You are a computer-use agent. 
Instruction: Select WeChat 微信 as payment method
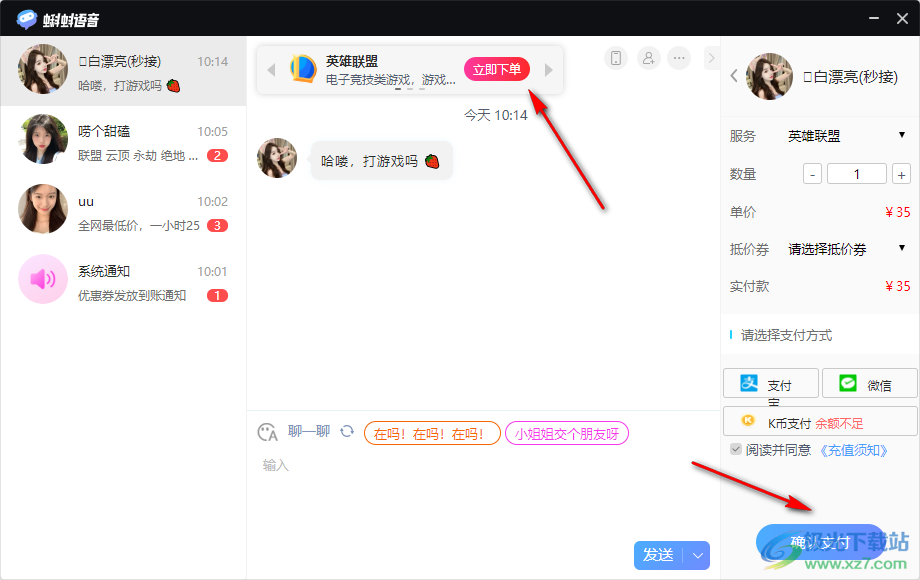tap(868, 383)
